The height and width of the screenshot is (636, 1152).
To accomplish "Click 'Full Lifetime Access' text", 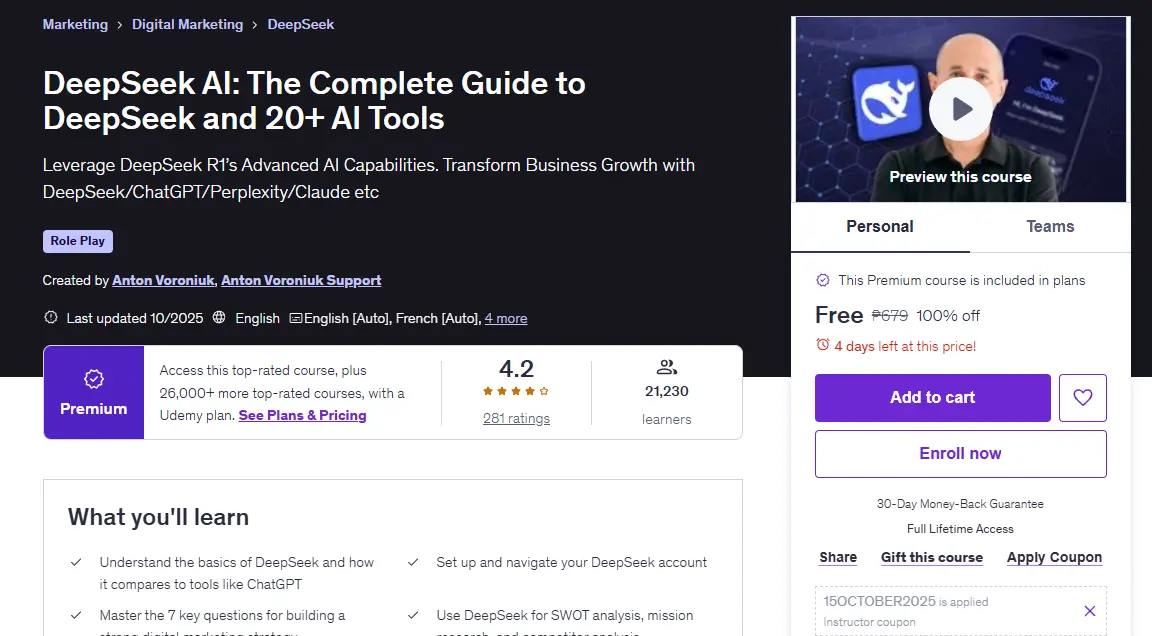I will 960,529.
